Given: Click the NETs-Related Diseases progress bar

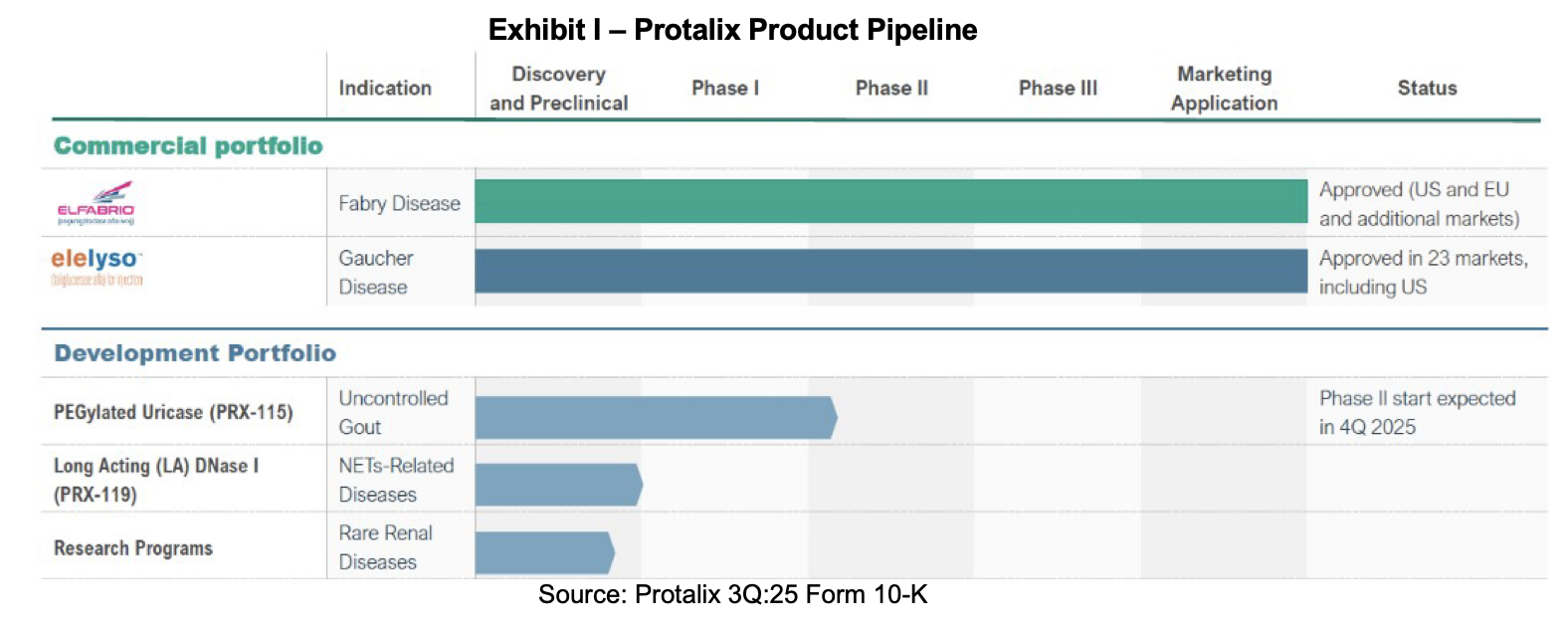Looking at the screenshot, I should click(x=557, y=485).
